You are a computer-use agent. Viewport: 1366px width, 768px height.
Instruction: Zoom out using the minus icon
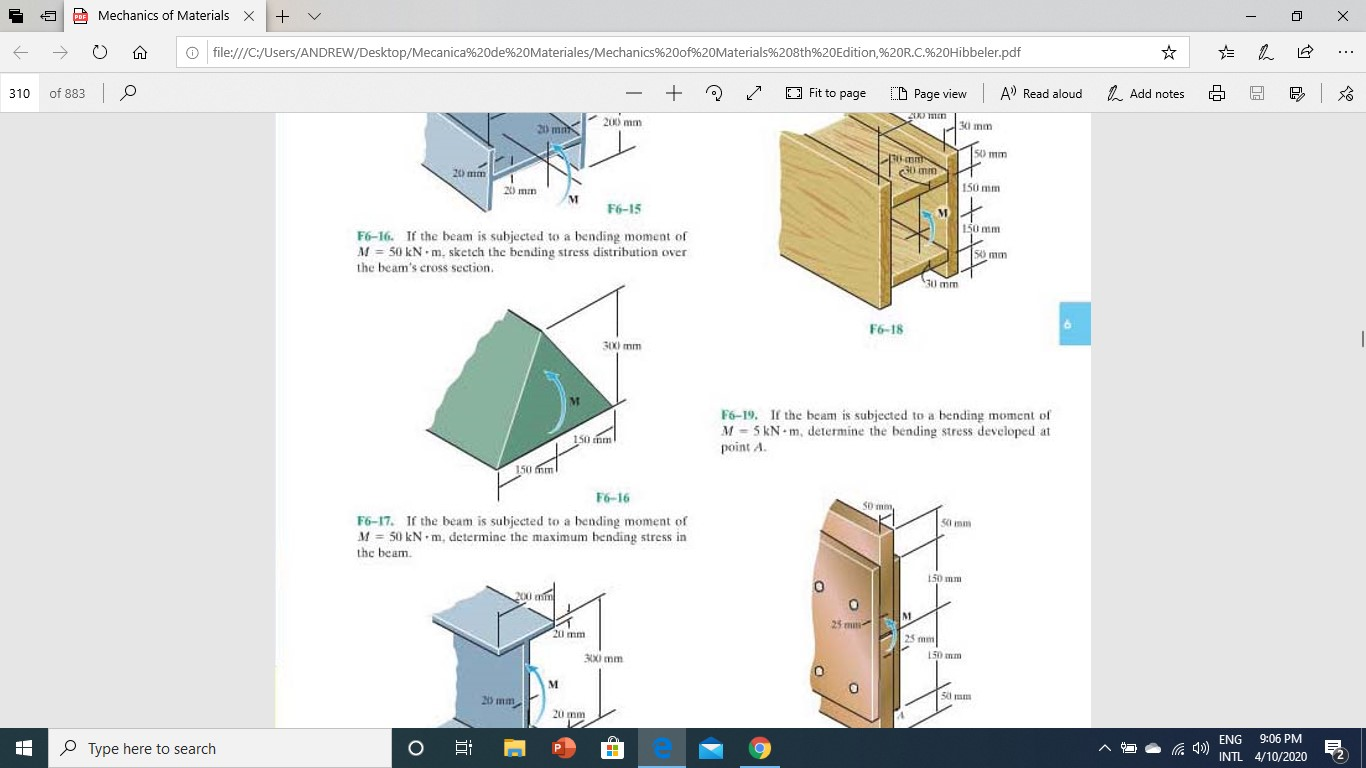[x=634, y=93]
